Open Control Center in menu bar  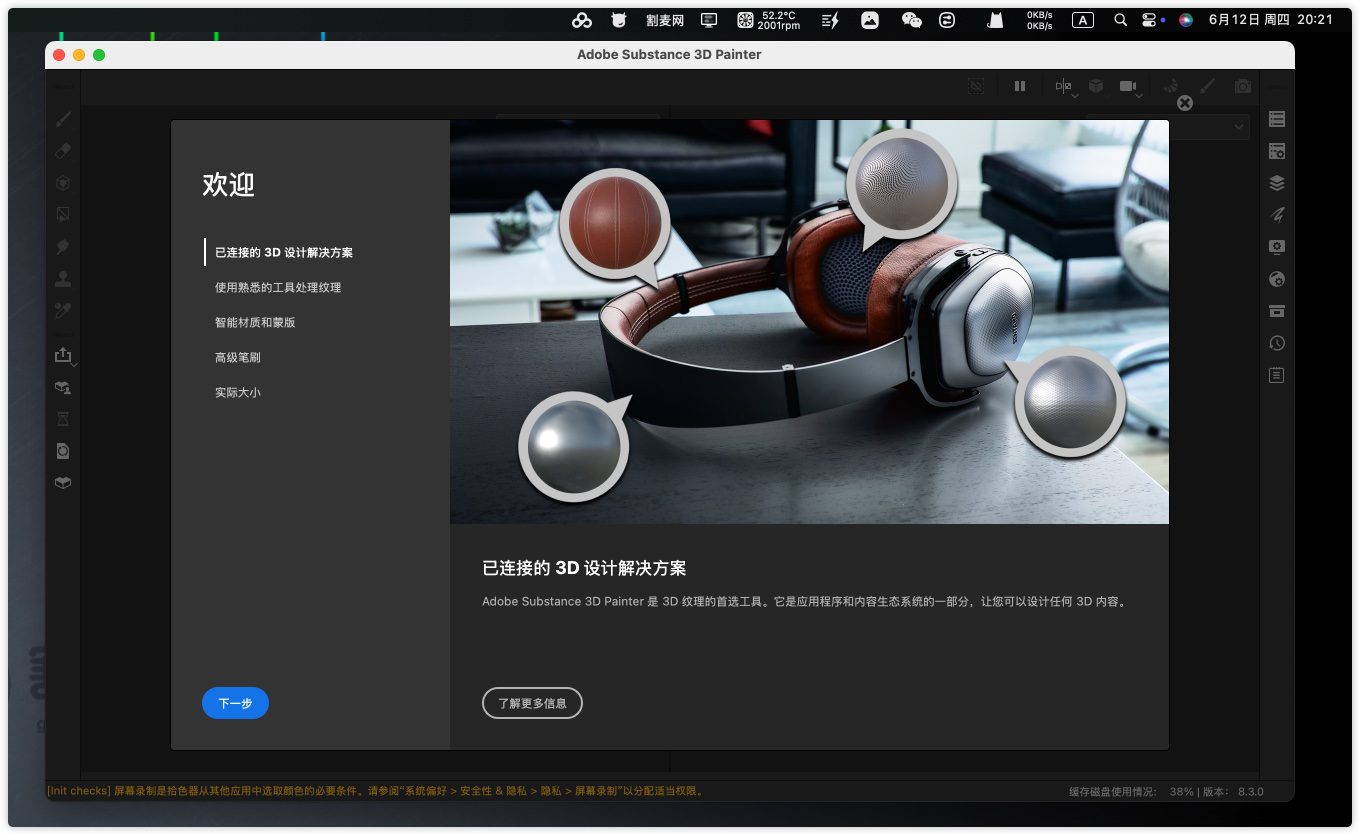pyautogui.click(x=1150, y=20)
